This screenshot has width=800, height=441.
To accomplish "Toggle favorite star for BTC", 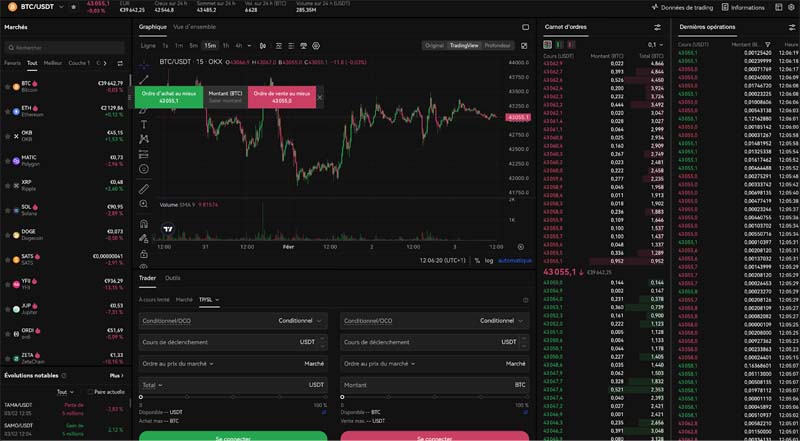I will coord(8,87).
